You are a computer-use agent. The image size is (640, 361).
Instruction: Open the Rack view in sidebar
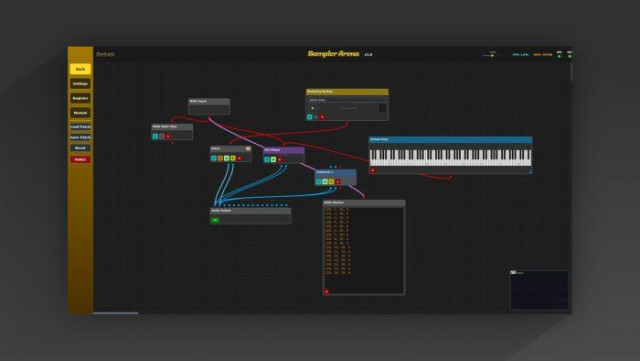pyautogui.click(x=80, y=69)
